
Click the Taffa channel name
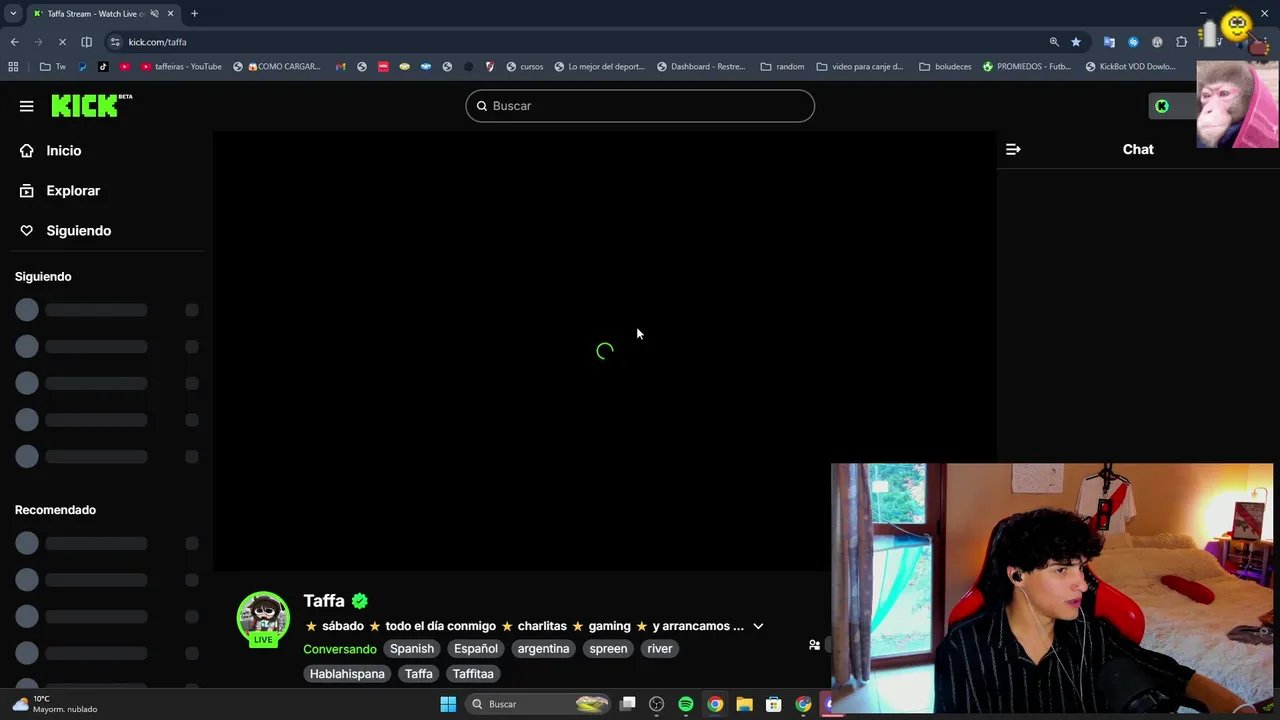click(x=324, y=601)
